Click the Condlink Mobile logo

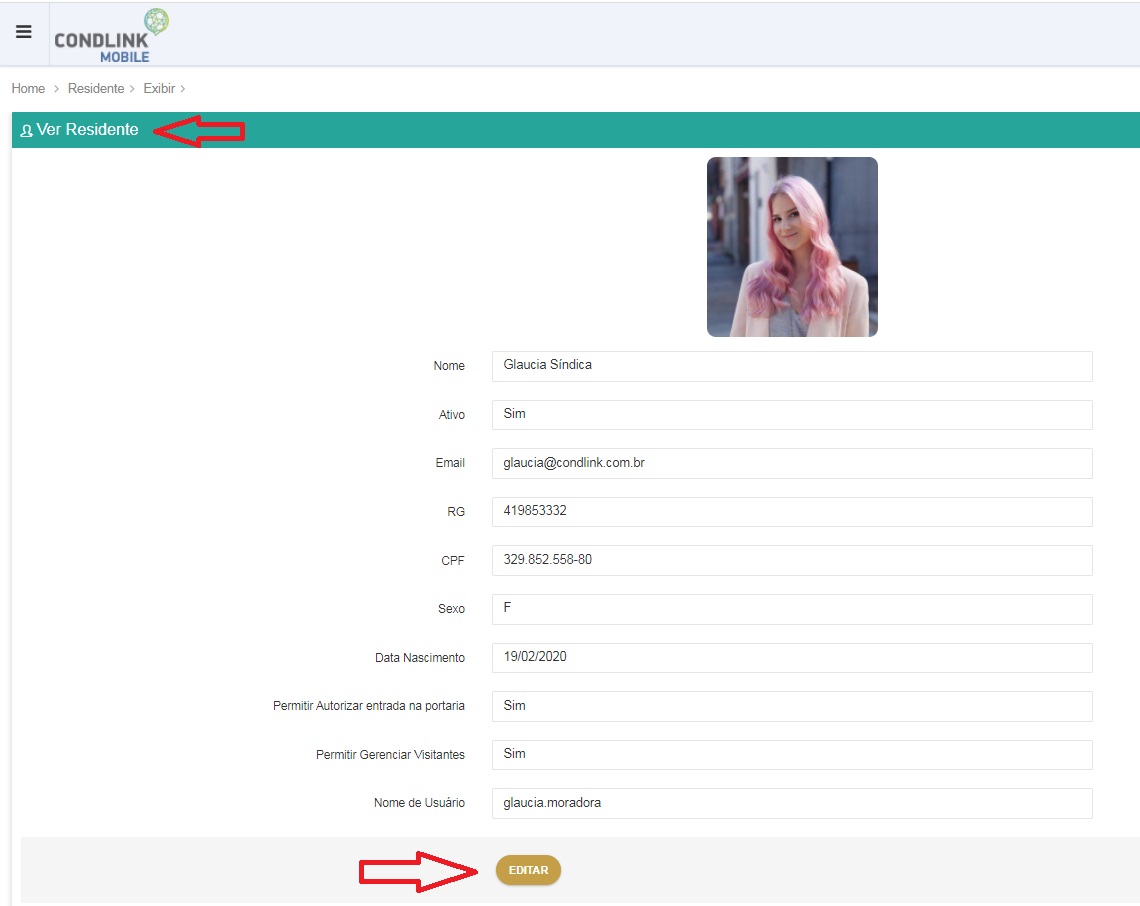(112, 36)
